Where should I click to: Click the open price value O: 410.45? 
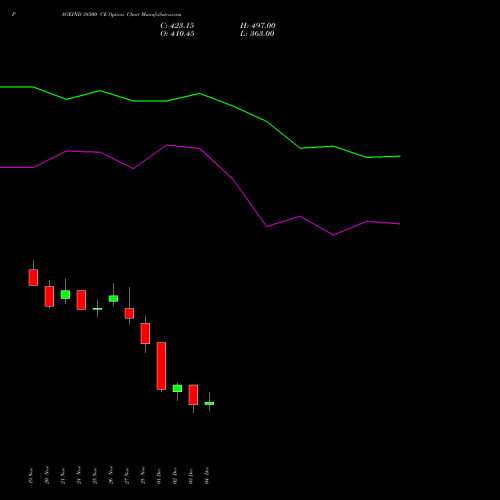[x=177, y=34]
